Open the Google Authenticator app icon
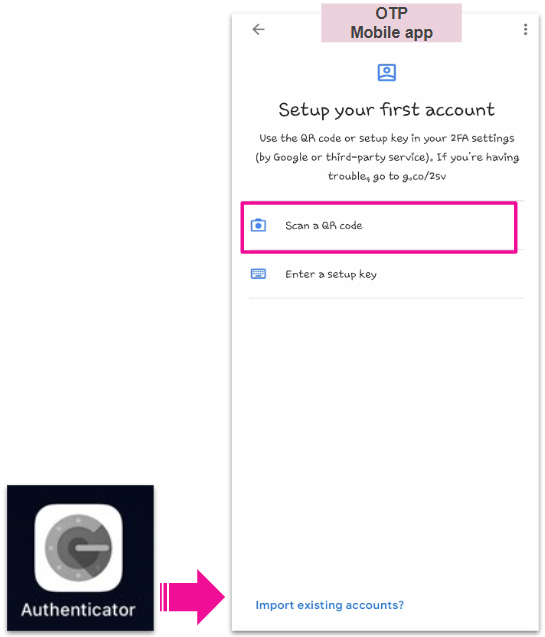The width and height of the screenshot is (545, 637). 79,548
